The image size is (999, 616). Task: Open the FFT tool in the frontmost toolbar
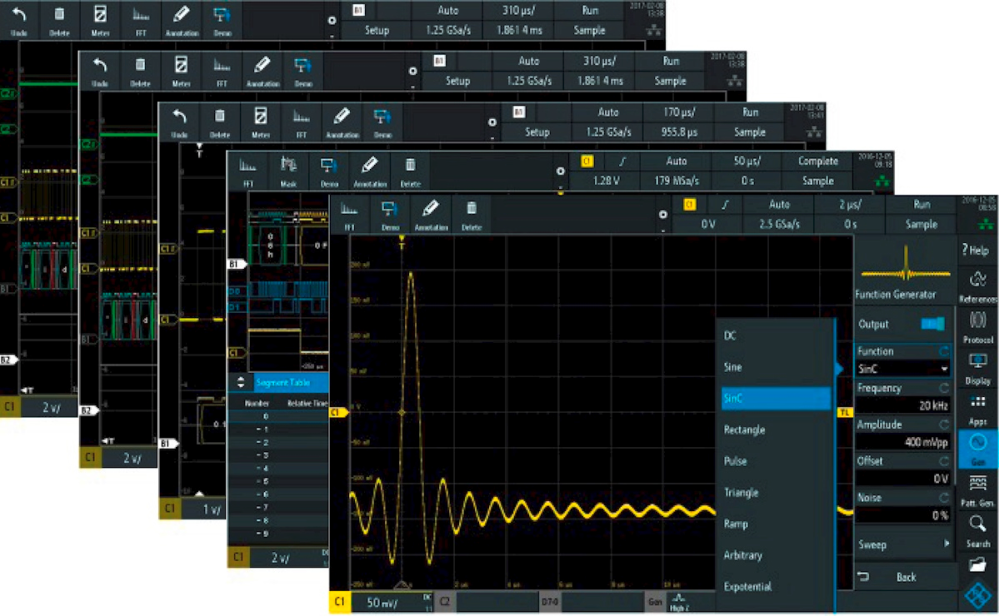click(x=351, y=215)
